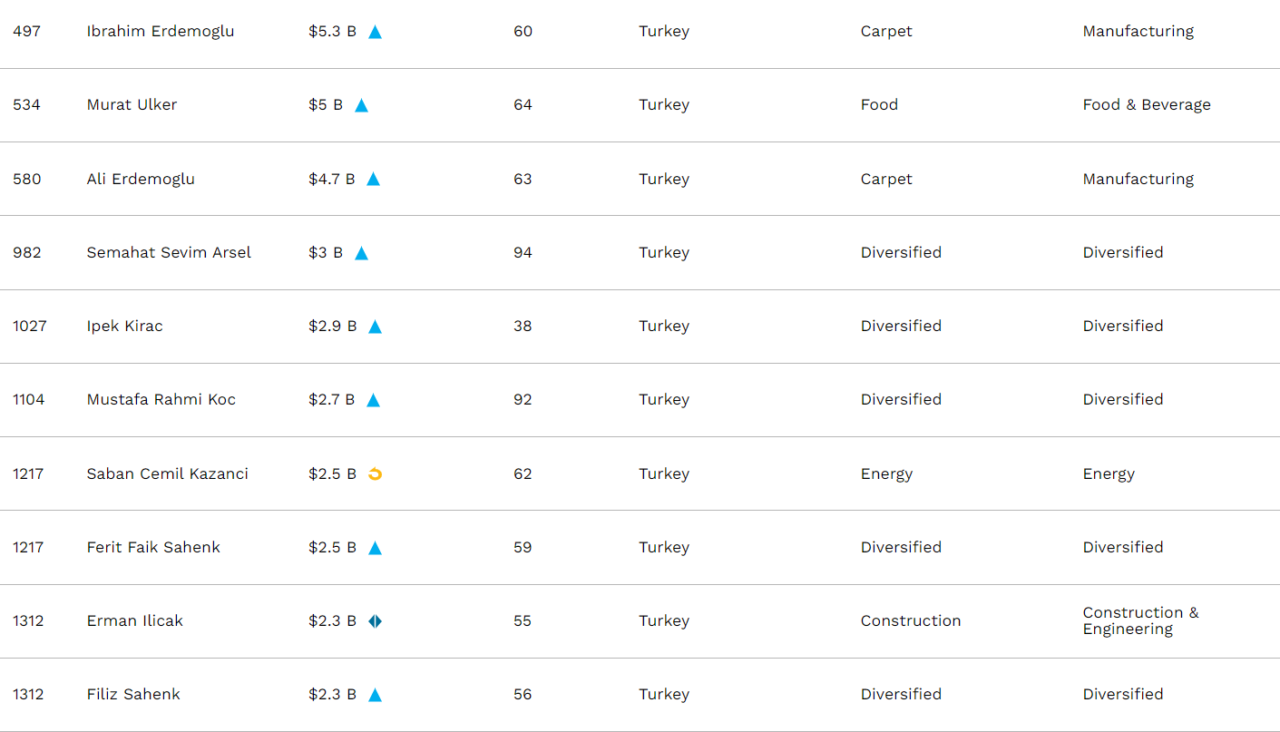Click the up arrow in Filiz Sahenk's row
This screenshot has height=732, width=1280.
tap(375, 695)
